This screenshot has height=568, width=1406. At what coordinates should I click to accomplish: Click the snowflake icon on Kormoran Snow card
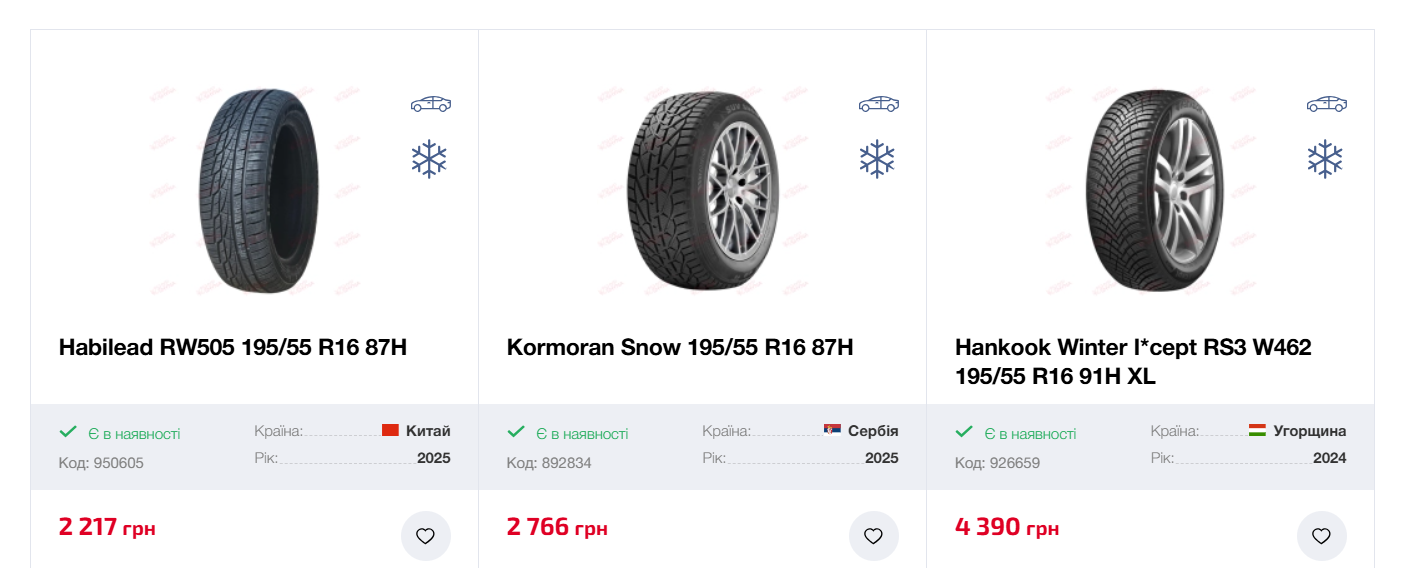[877, 159]
